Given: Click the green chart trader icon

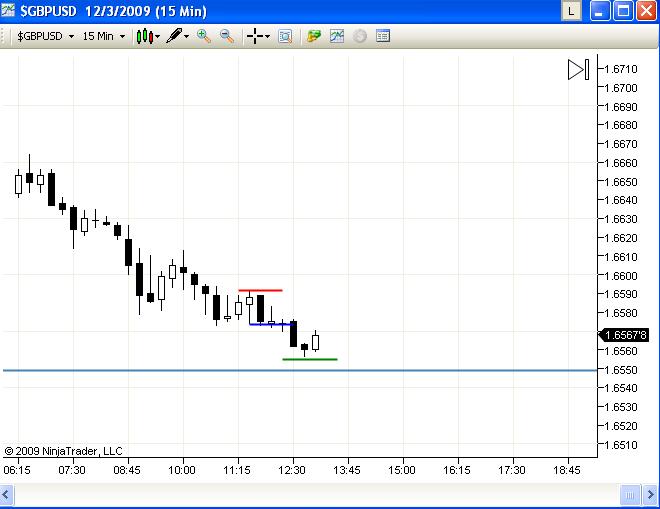Looking at the screenshot, I should pyautogui.click(x=314, y=36).
